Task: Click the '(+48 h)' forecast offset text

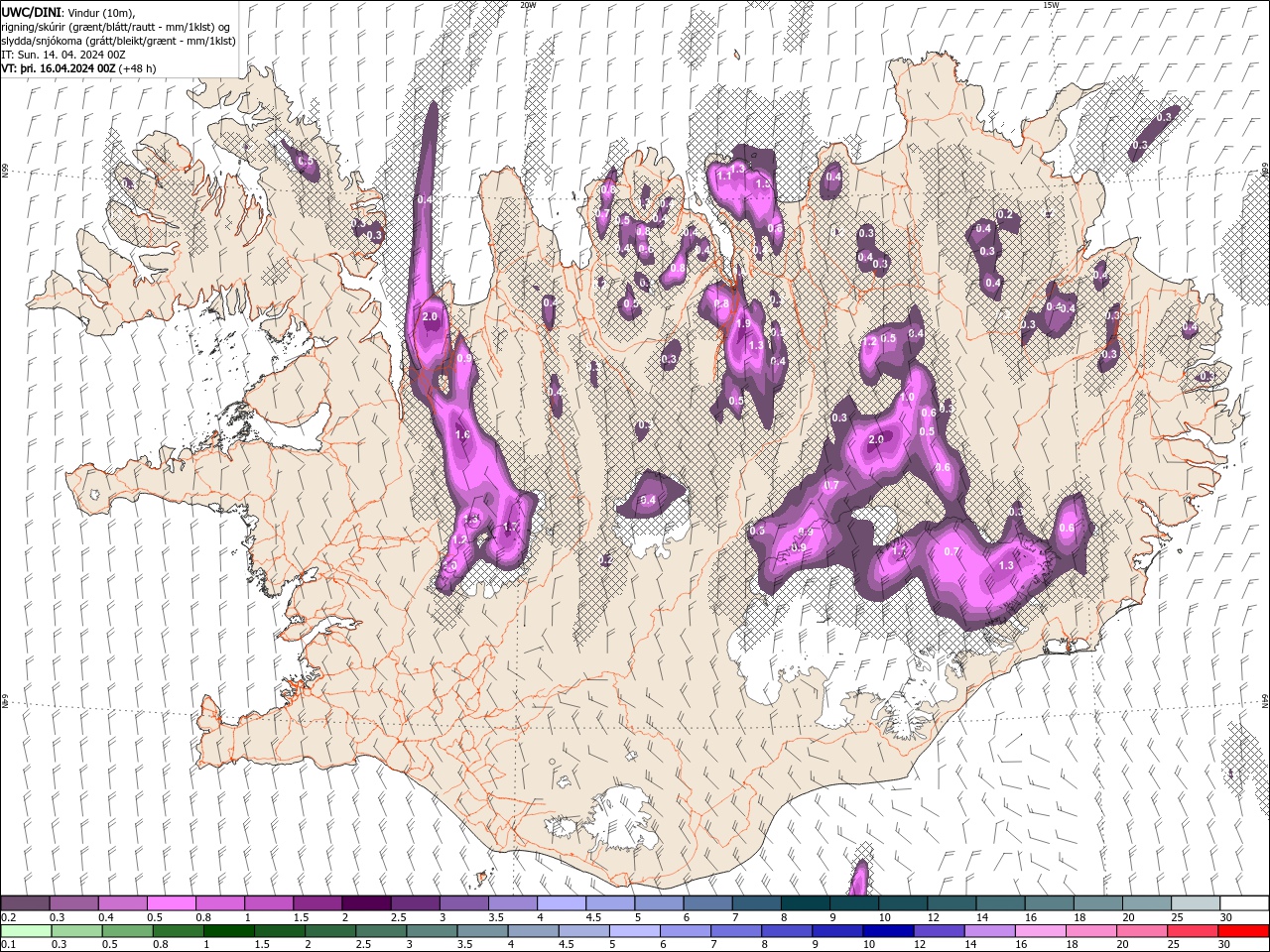Action: (137, 68)
